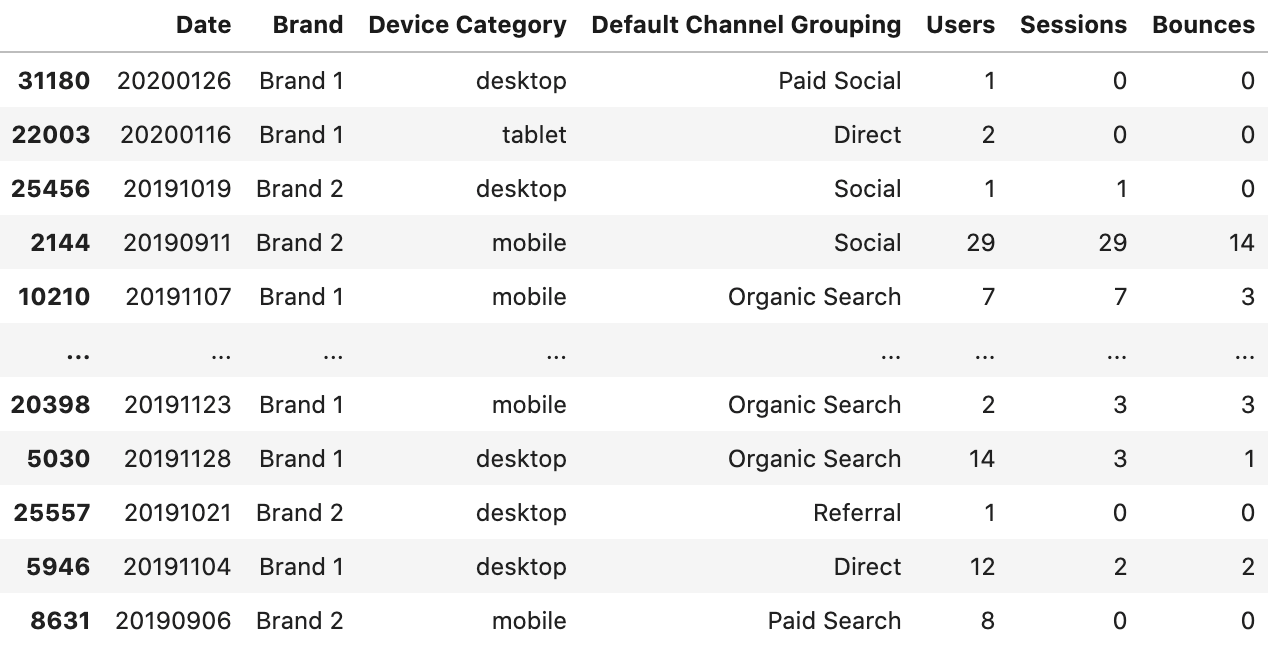
Task: Click the Bounces value 14 in row 2144
Action: click(1241, 243)
